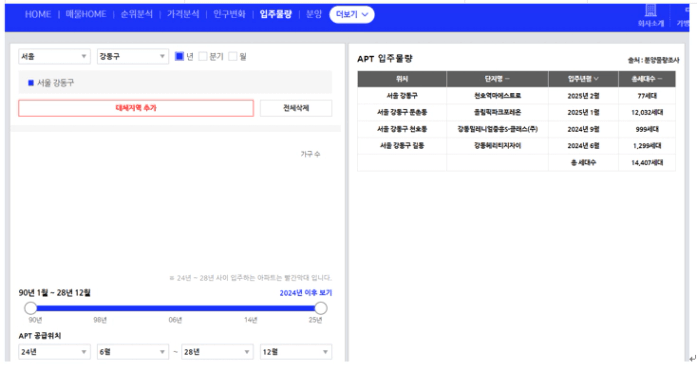Click the 14,407세대 total cell

647,163
